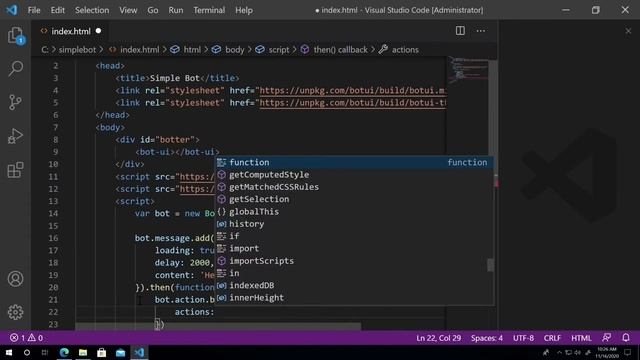Change the CRLF end of line sequence
The width and height of the screenshot is (640, 360).
(x=552, y=338)
